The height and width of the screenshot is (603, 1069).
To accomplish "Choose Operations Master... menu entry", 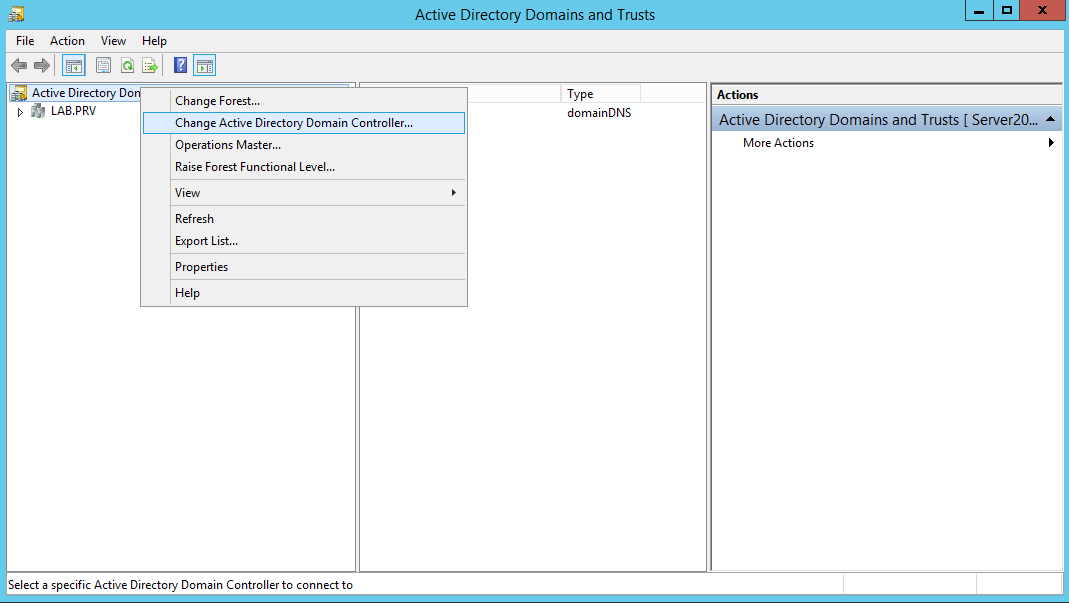I will [x=304, y=145].
